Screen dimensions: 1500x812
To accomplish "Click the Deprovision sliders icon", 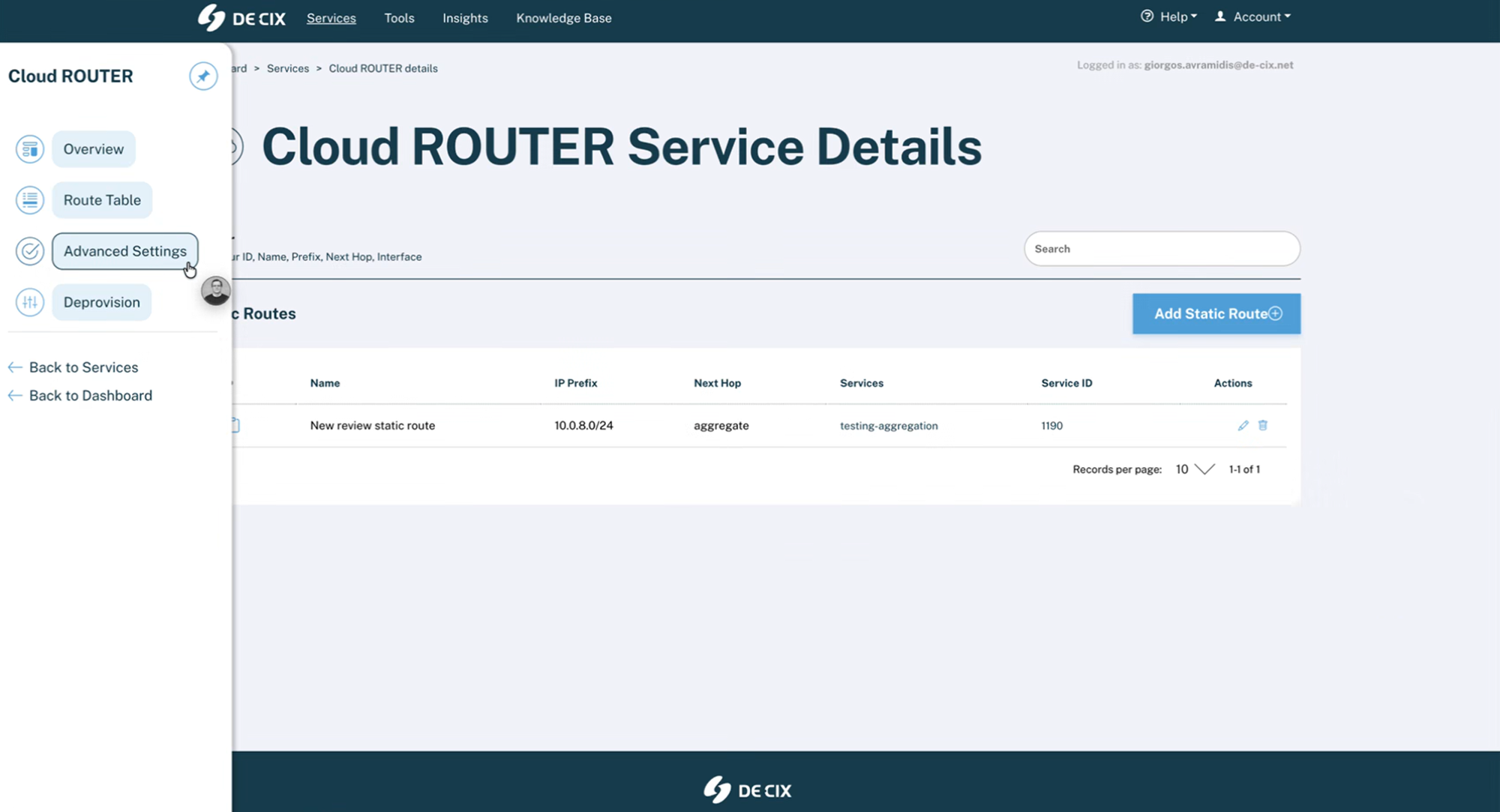I will [30, 302].
